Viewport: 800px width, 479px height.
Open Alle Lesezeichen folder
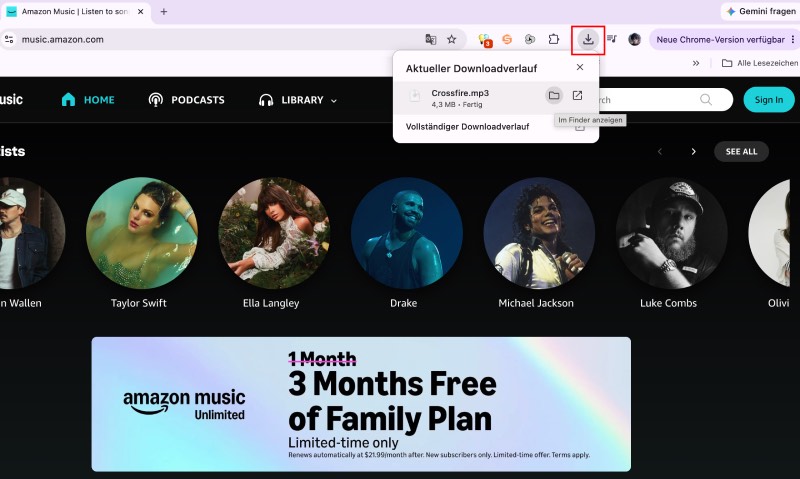tap(760, 63)
